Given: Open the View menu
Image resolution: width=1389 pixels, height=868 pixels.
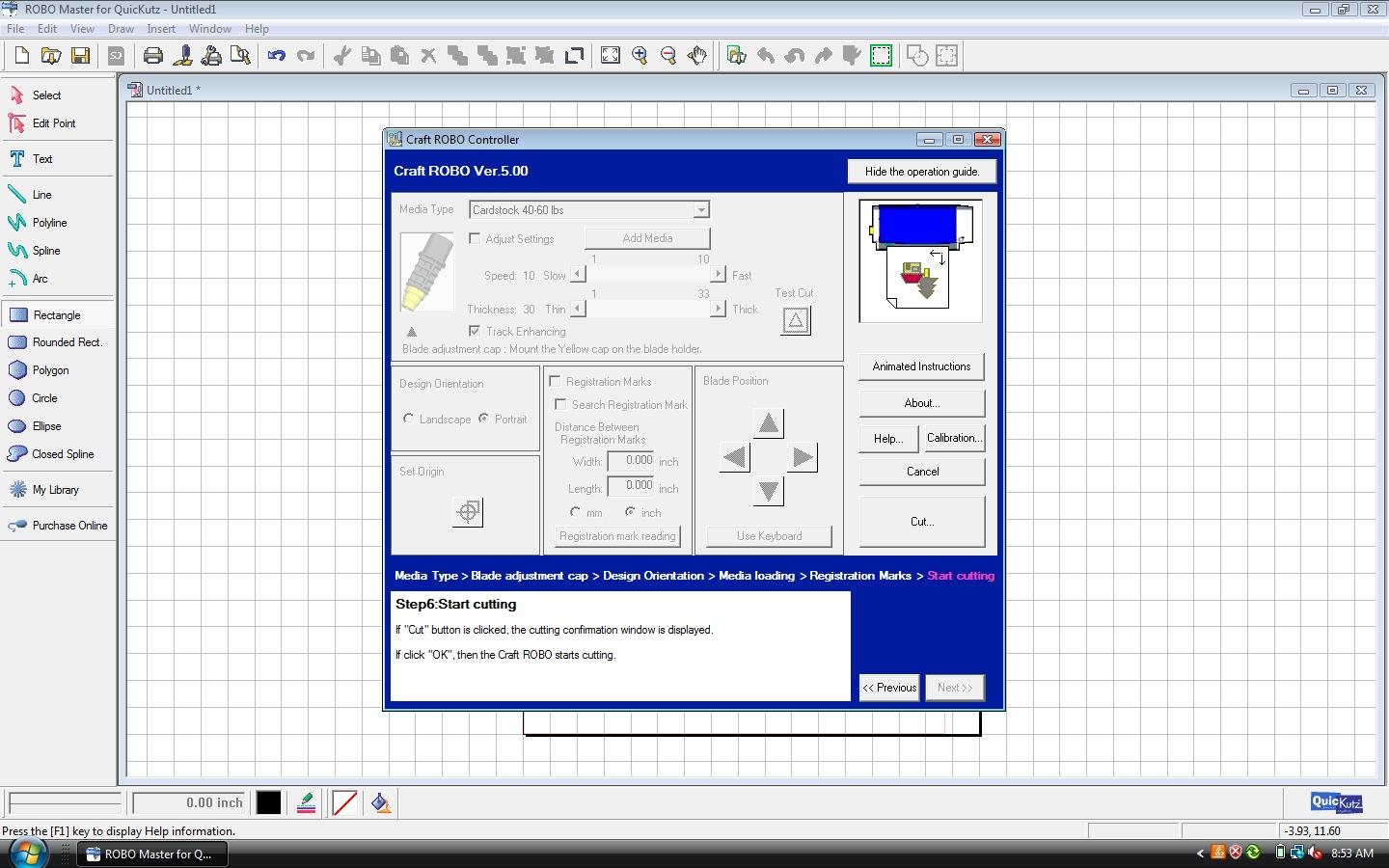Looking at the screenshot, I should [x=82, y=29].
